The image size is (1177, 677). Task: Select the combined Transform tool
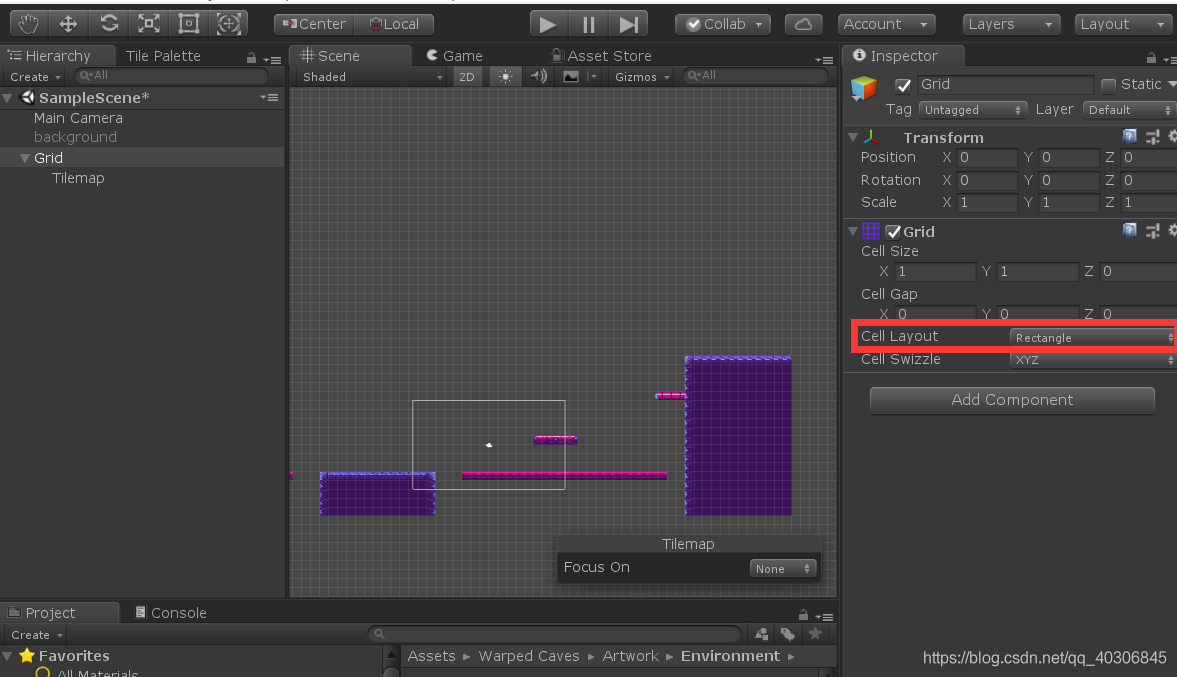(x=229, y=24)
